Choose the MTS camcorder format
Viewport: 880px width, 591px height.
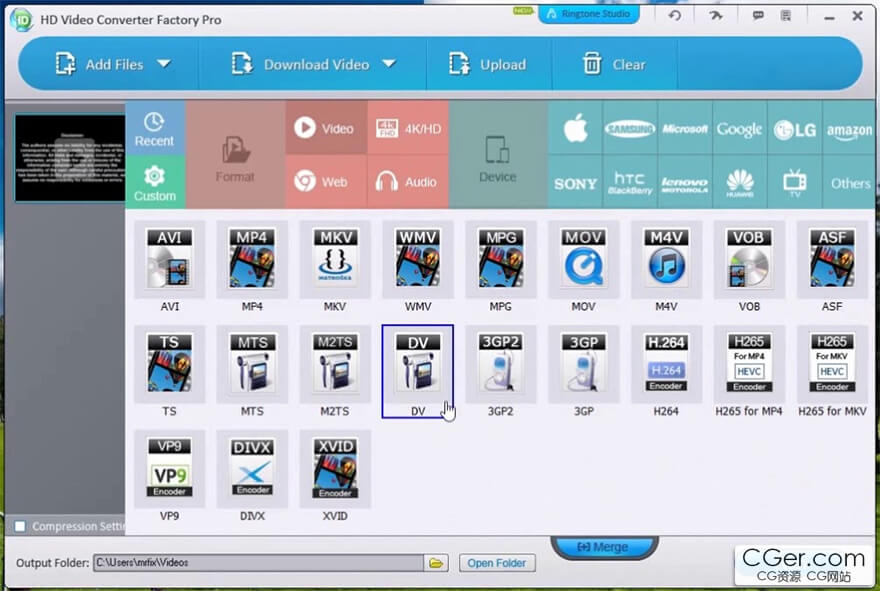click(252, 364)
